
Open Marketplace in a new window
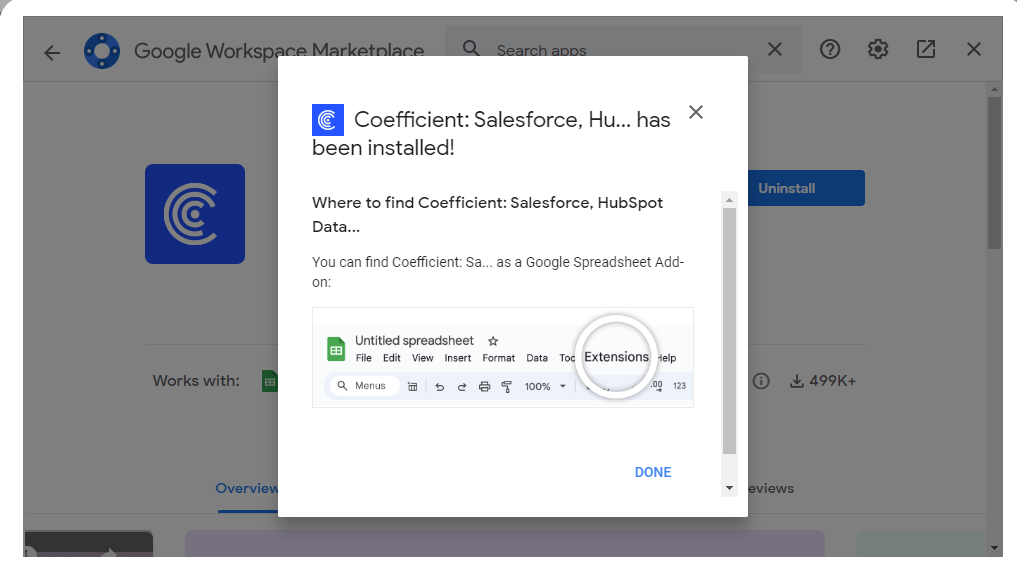(926, 49)
